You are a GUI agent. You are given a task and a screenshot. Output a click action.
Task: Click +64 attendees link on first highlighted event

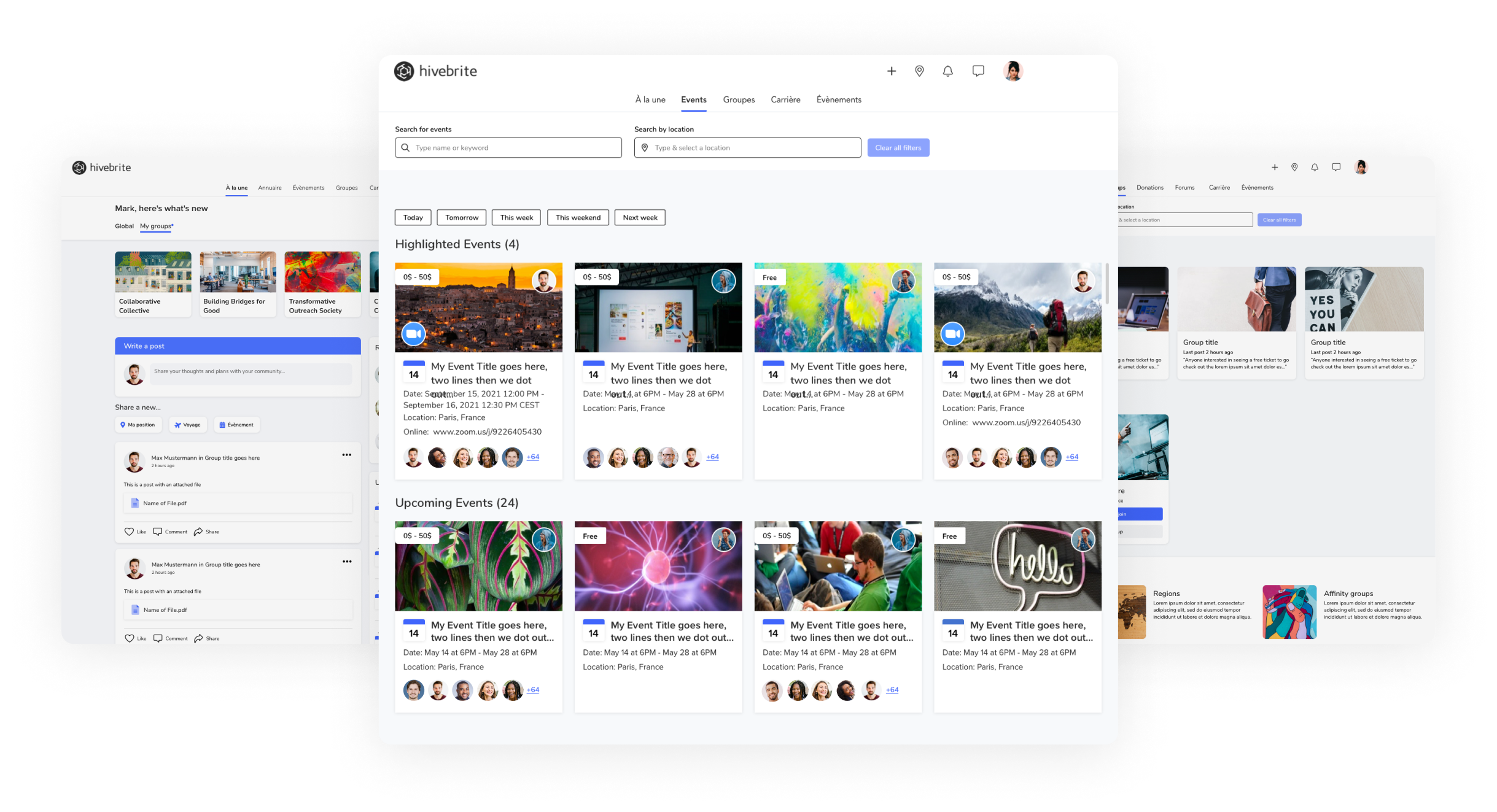(x=533, y=457)
